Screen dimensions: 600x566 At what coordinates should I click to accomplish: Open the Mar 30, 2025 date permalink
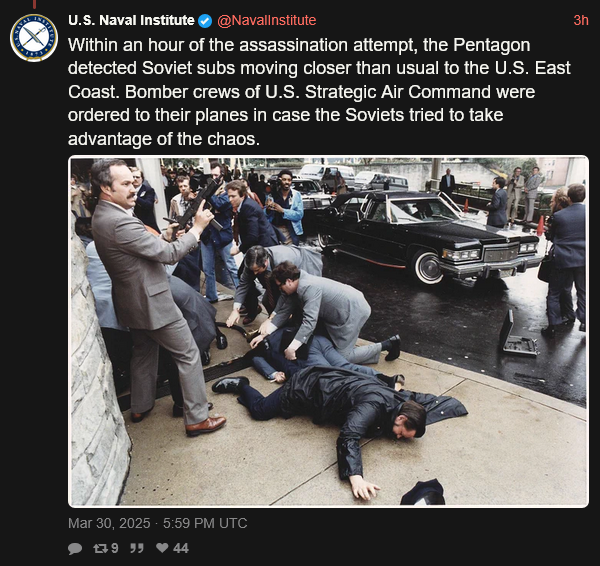pyautogui.click(x=109, y=523)
